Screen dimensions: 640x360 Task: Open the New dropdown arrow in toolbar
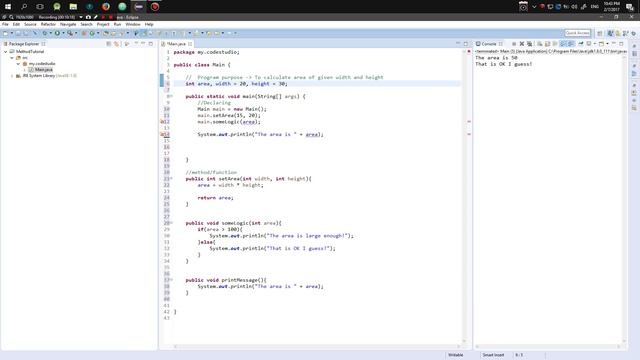[x=12, y=33]
